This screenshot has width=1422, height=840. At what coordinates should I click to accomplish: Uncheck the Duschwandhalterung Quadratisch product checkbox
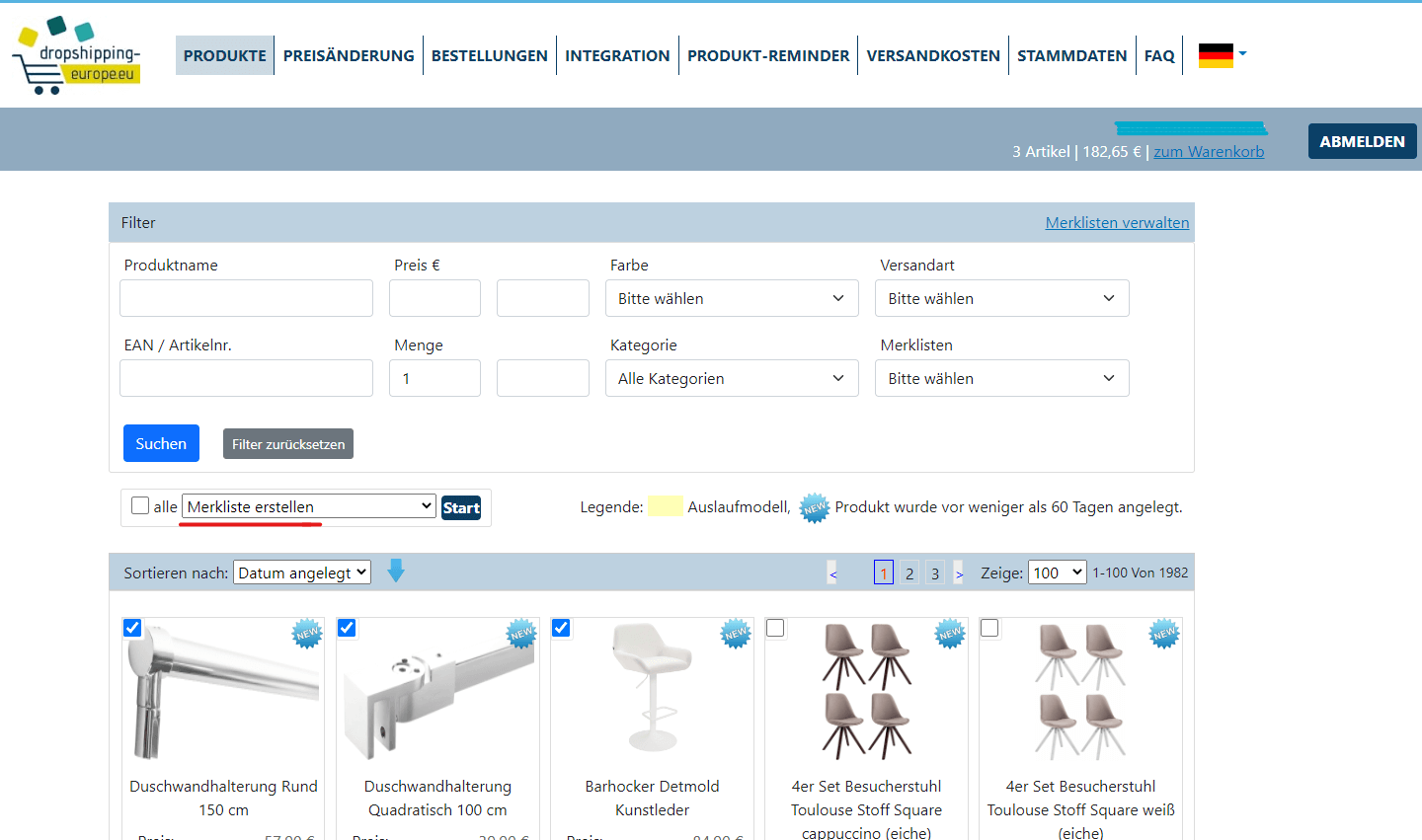[347, 628]
